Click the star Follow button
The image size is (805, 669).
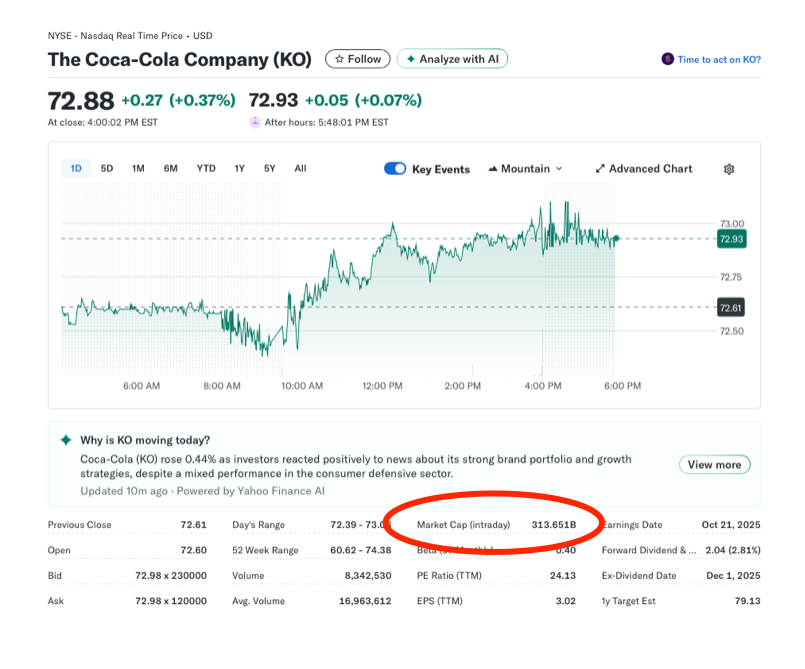coord(358,59)
